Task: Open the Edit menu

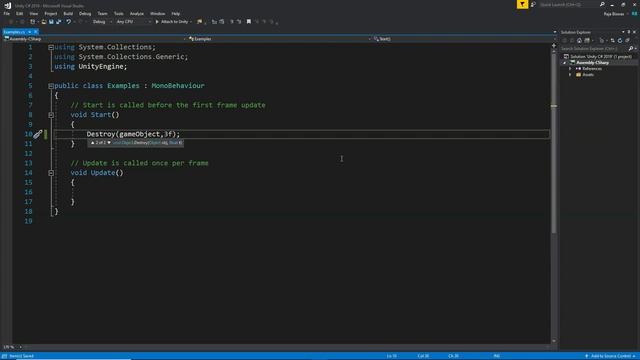Action: click(20, 13)
